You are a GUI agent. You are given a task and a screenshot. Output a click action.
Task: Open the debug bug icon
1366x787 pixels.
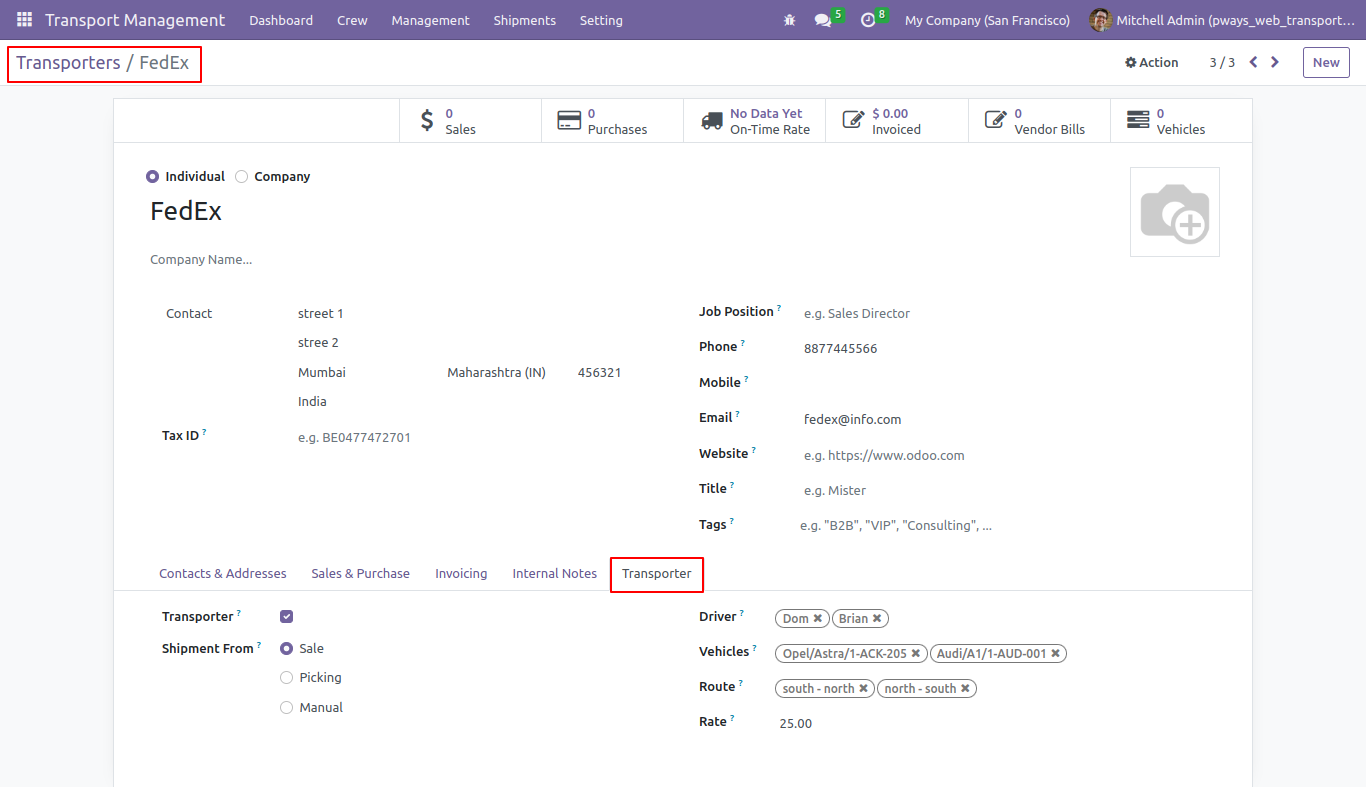tap(790, 20)
